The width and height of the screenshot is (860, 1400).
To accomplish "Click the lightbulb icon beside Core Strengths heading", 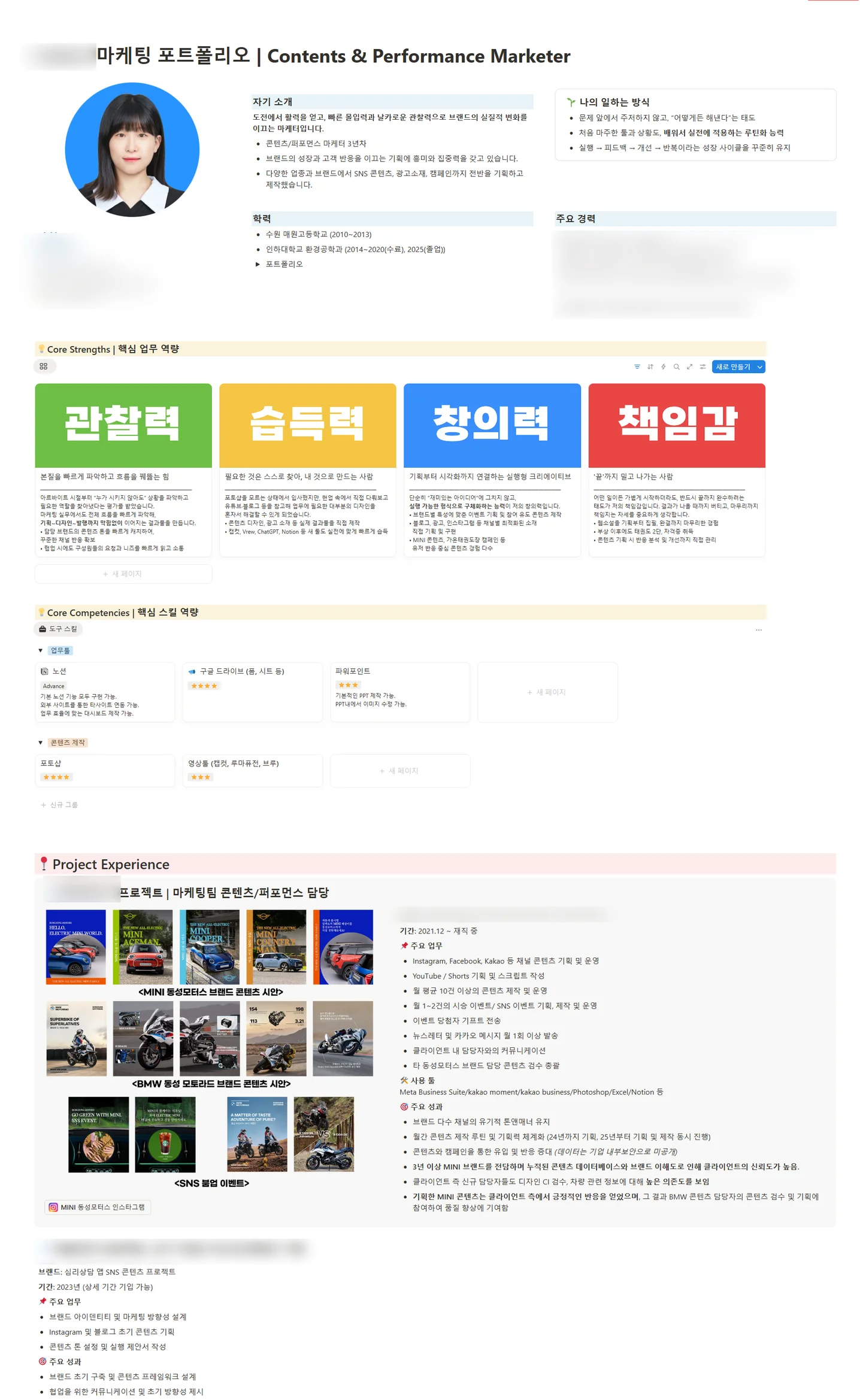I will tap(41, 349).
